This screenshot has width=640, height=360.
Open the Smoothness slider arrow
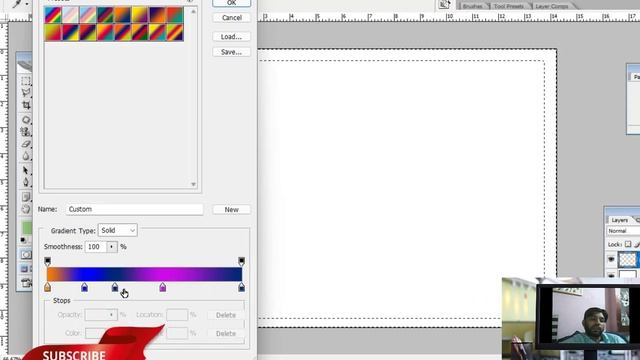point(111,247)
